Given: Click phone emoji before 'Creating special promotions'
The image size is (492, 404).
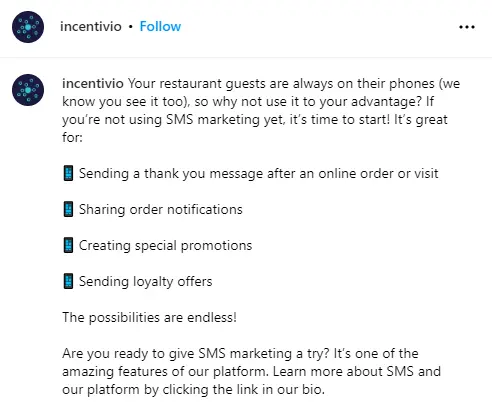Looking at the screenshot, I should [68, 245].
